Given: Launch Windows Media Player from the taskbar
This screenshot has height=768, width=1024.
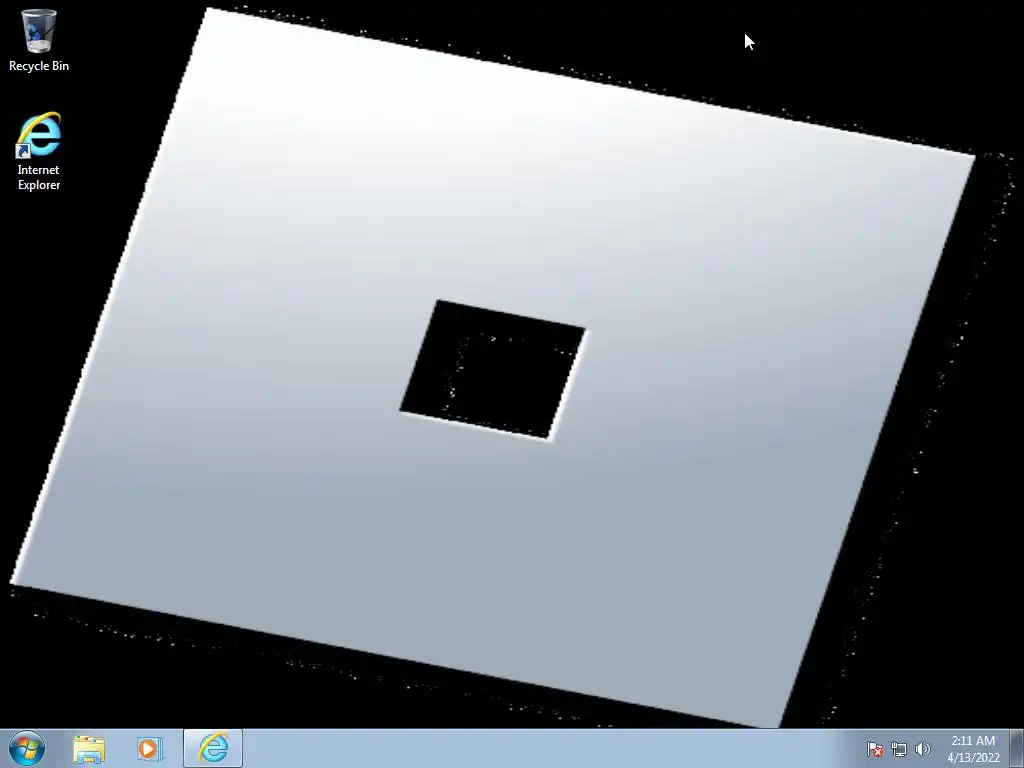Looking at the screenshot, I should (x=150, y=749).
